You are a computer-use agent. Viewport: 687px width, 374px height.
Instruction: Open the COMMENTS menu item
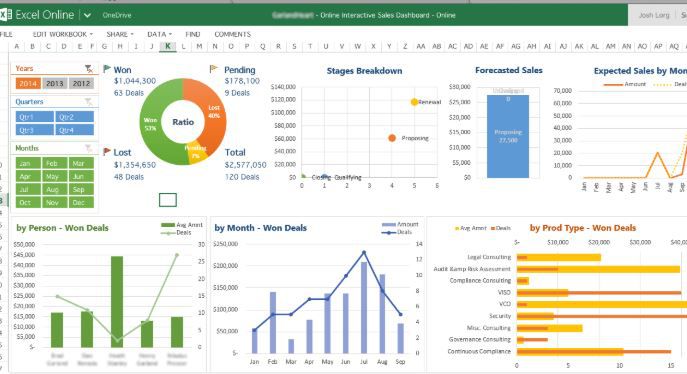[233, 34]
